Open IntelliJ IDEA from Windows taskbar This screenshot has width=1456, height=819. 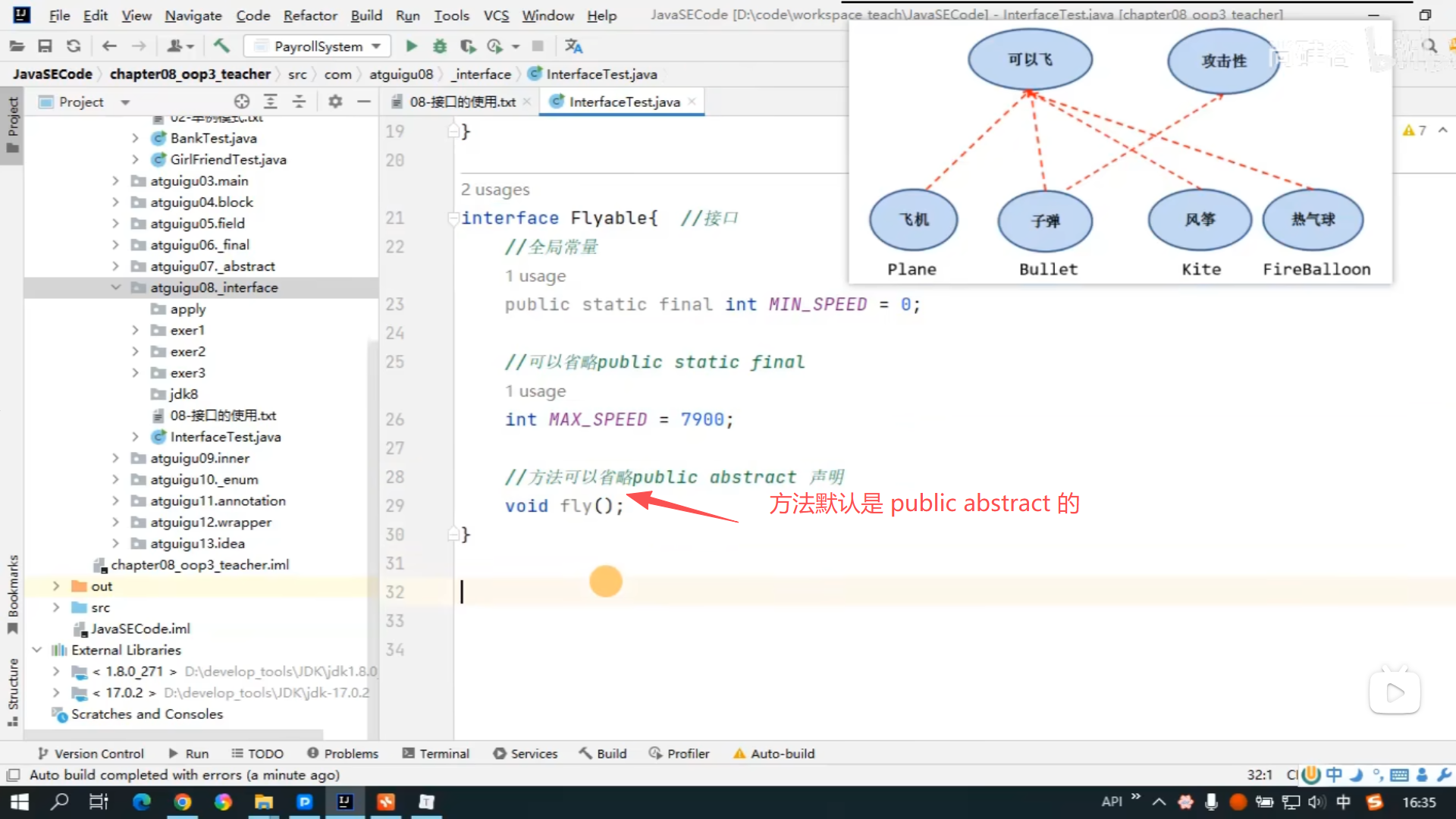click(x=345, y=802)
